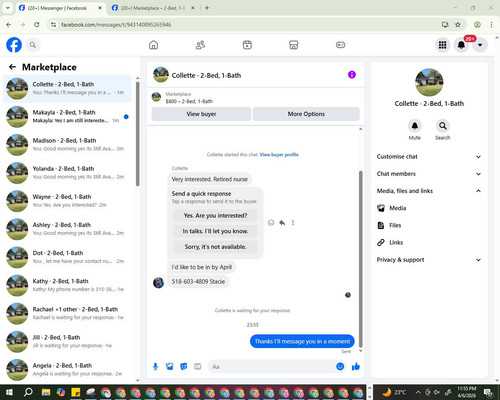Open the Facebook menu grid icon

click(442, 45)
